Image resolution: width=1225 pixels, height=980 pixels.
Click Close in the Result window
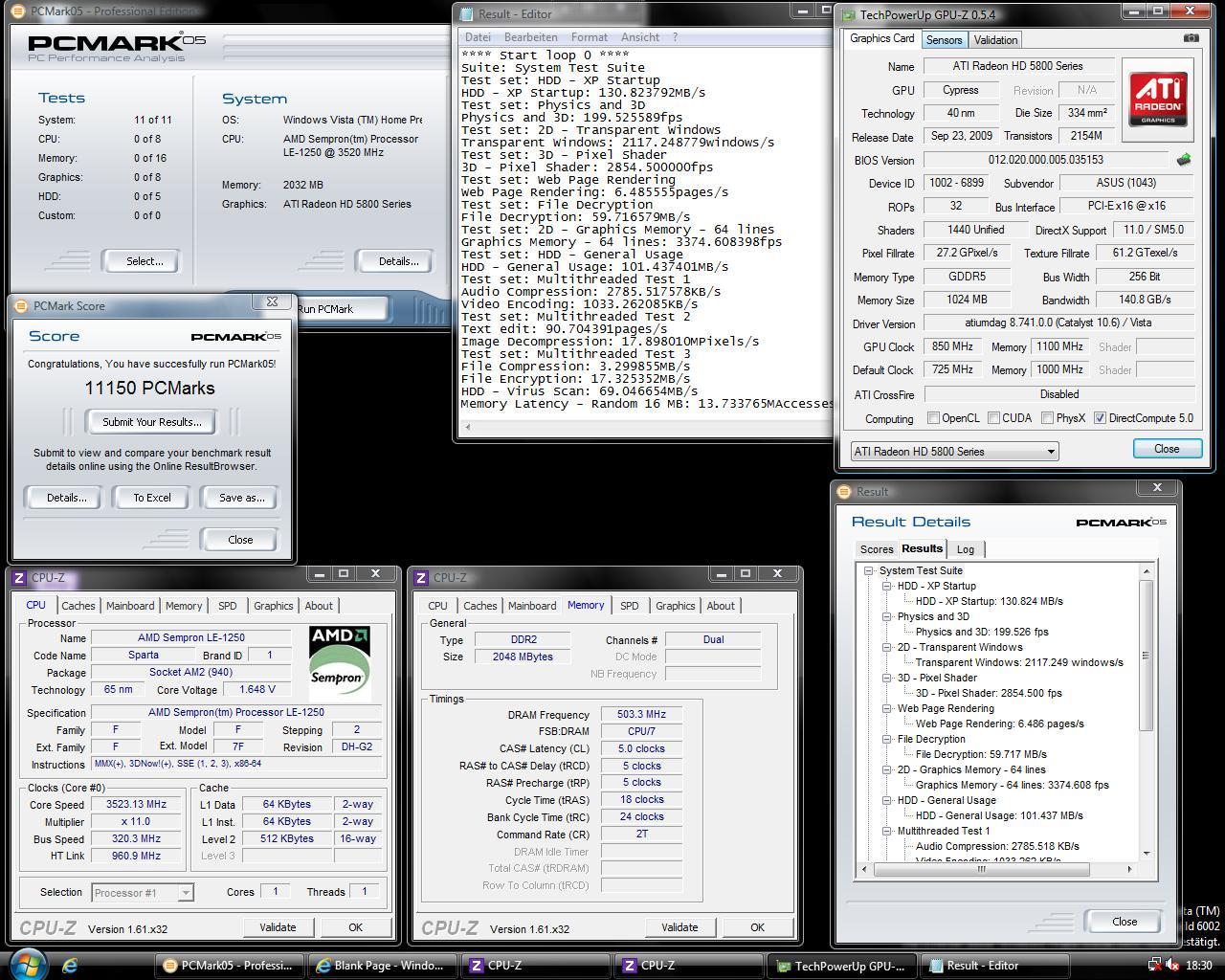[x=1125, y=922]
